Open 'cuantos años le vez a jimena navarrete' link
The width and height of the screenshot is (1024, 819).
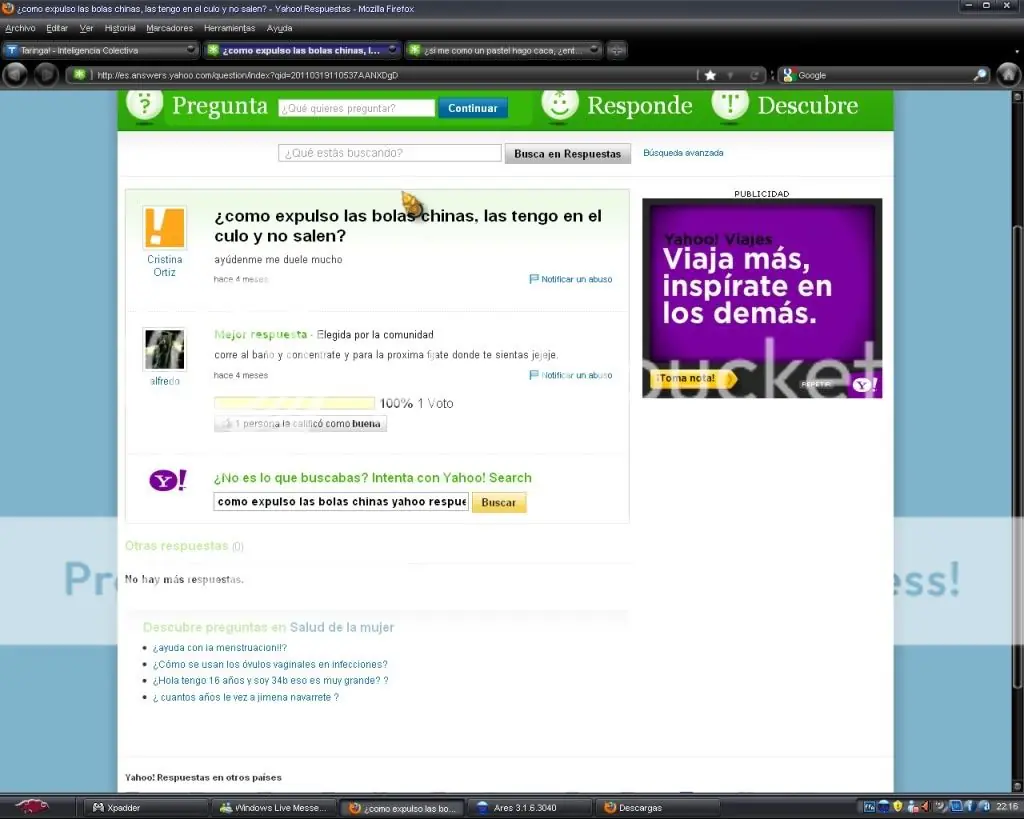[246, 697]
